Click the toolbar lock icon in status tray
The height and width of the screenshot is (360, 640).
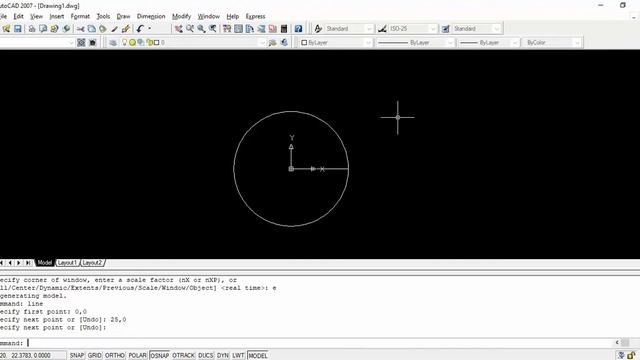631,356
